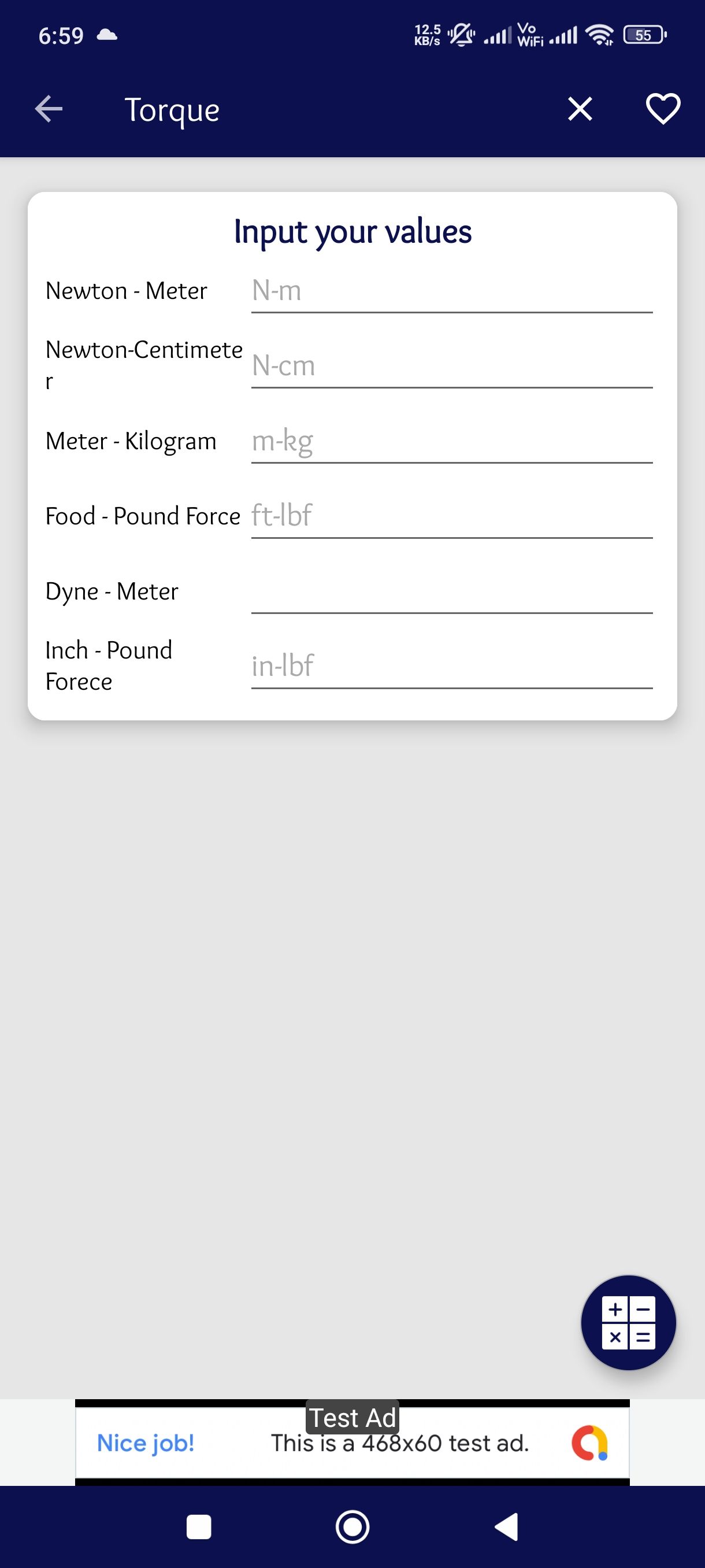Screen dimensions: 705x1568
Task: Tap the AdMob logo in the test ad
Action: pos(589,1443)
